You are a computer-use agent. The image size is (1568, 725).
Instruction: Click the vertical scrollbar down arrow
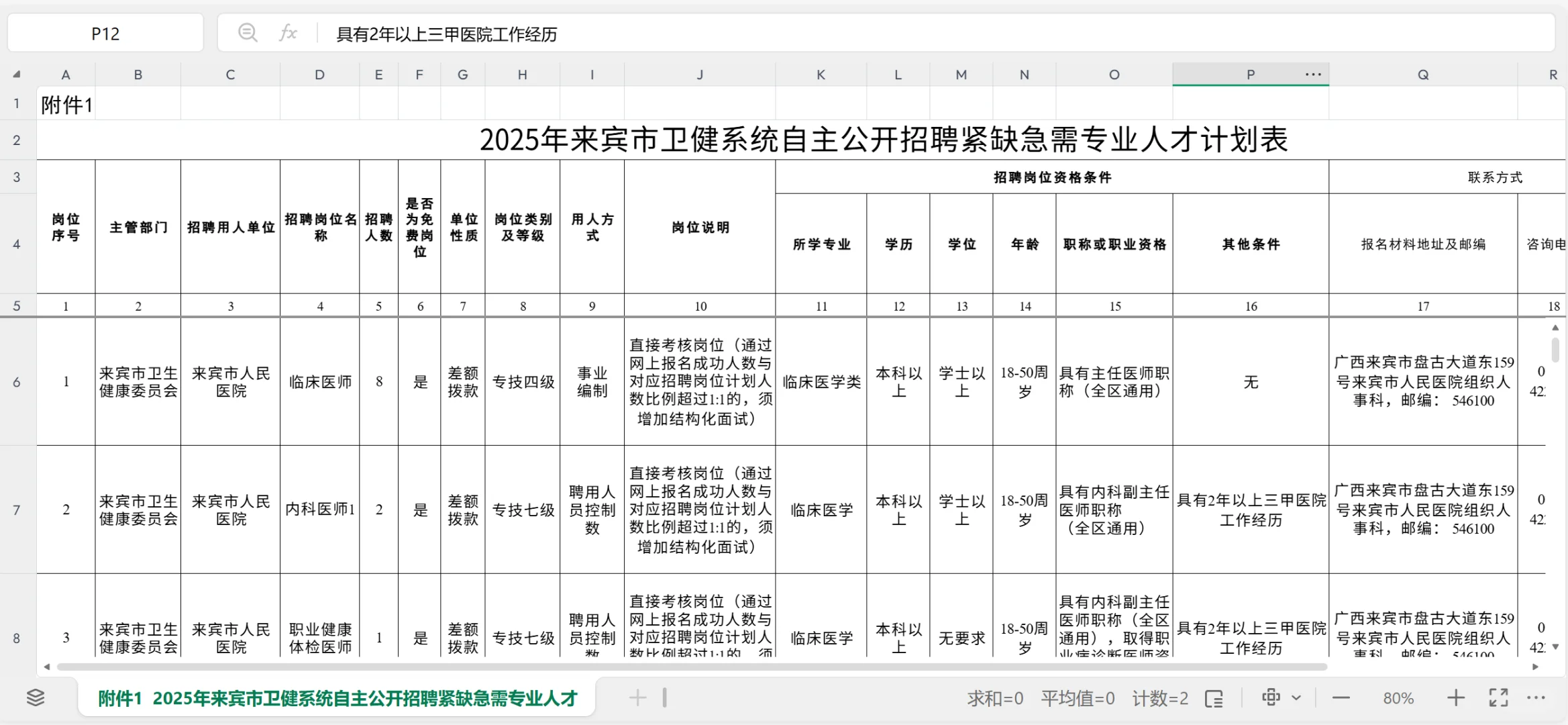tap(1555, 647)
